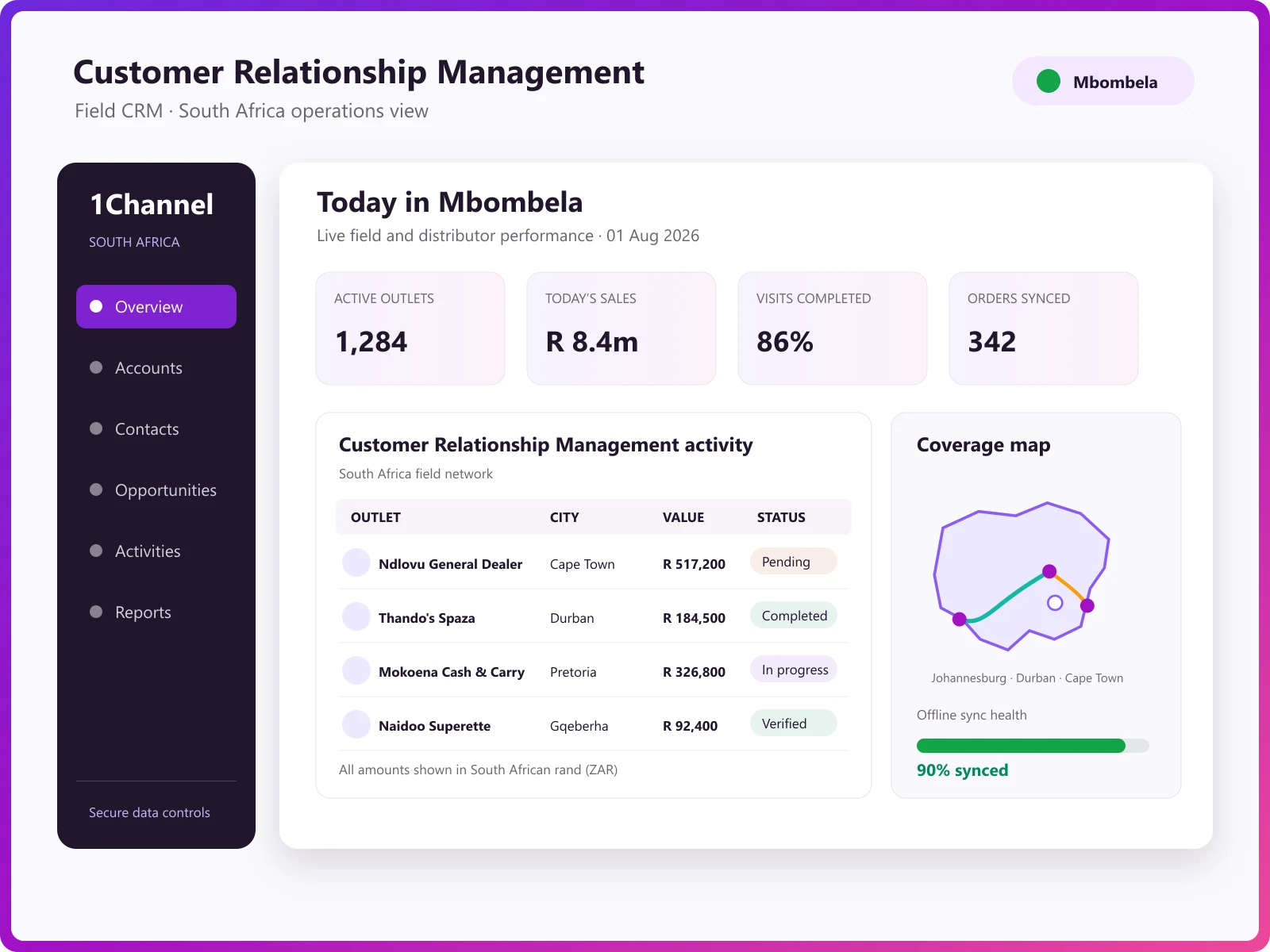
Task: Click the R 517,200 value
Action: pyautogui.click(x=694, y=564)
